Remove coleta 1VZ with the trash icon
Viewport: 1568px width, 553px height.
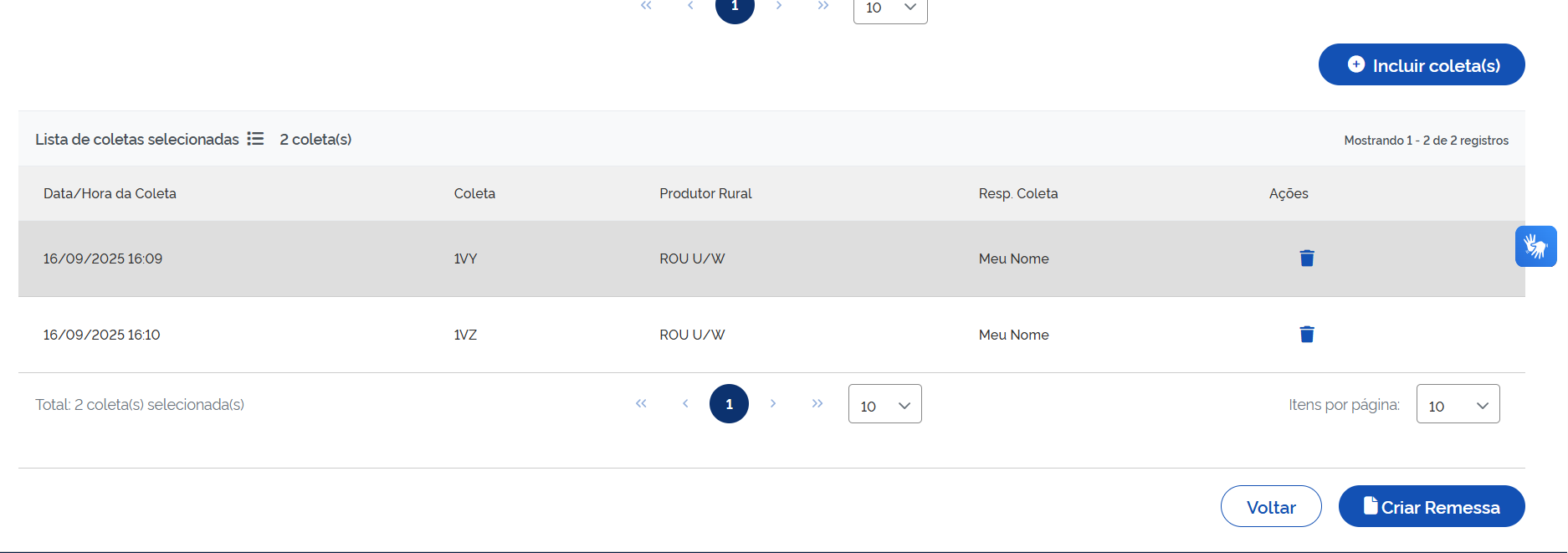[1306, 335]
